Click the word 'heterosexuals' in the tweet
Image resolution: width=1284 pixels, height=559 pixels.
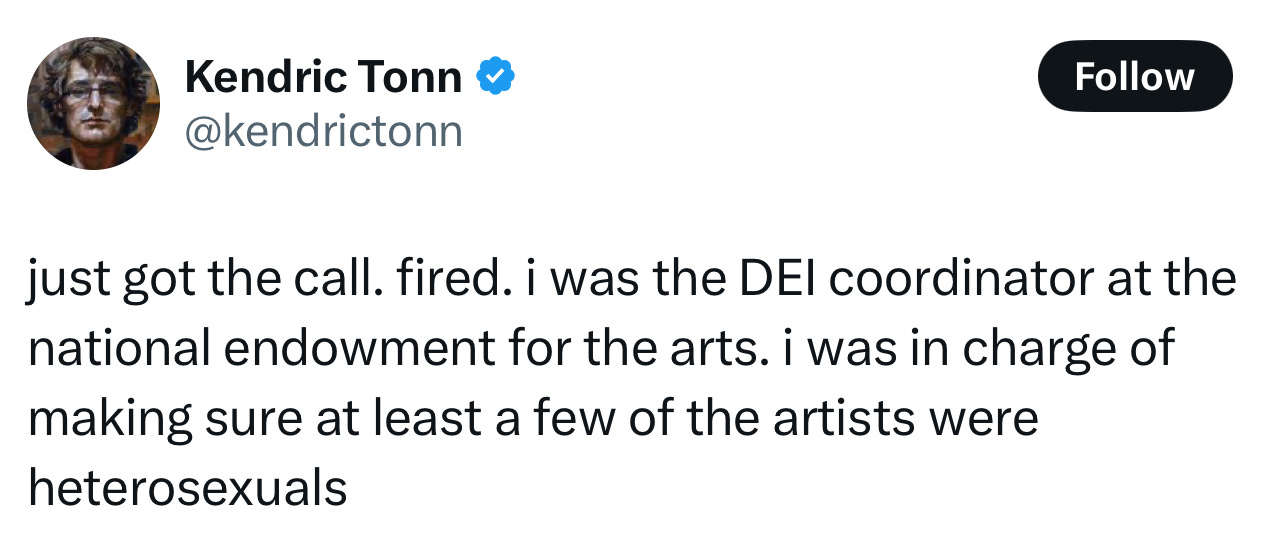(187, 488)
